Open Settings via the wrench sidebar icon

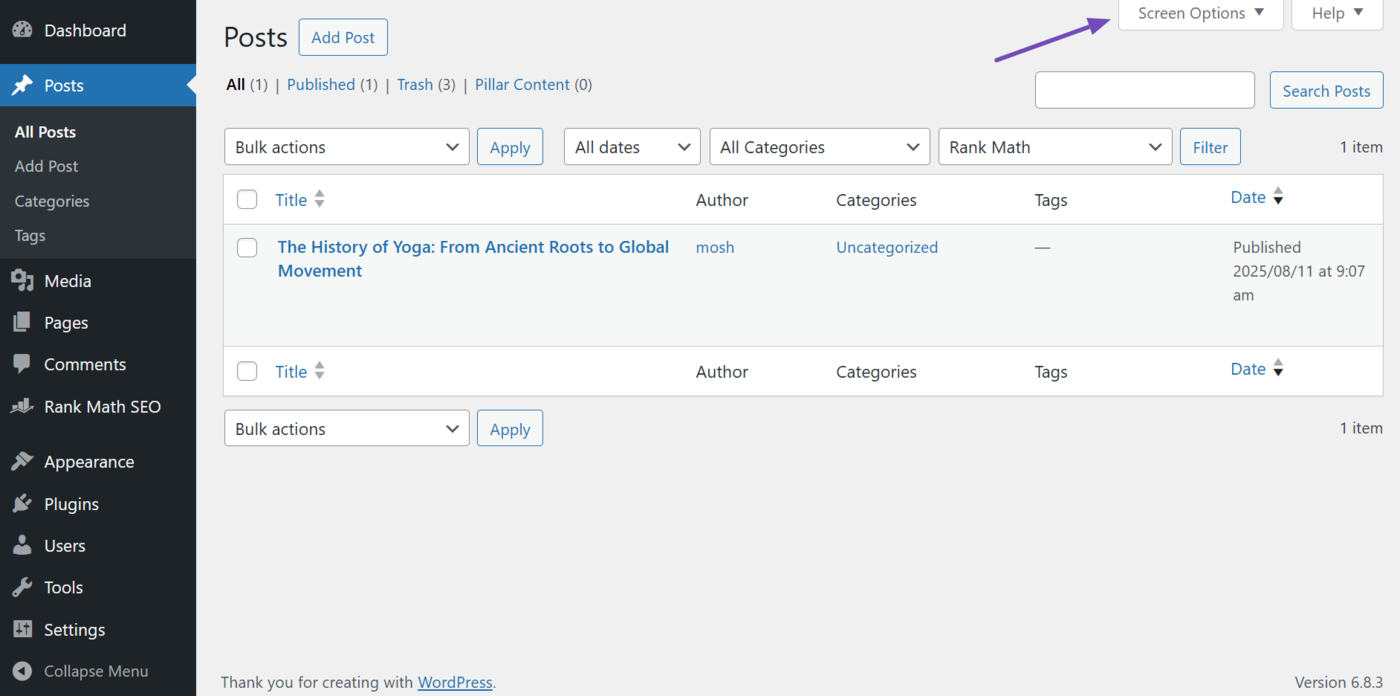(21, 629)
